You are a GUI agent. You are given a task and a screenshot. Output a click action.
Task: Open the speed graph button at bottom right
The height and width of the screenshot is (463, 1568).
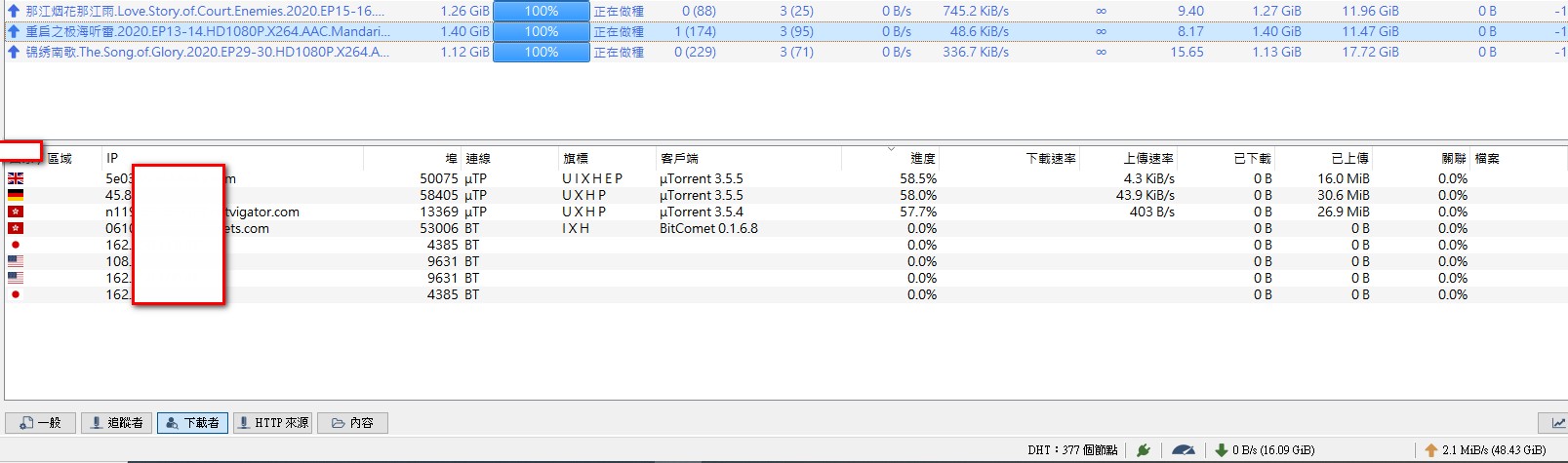pos(1552,422)
